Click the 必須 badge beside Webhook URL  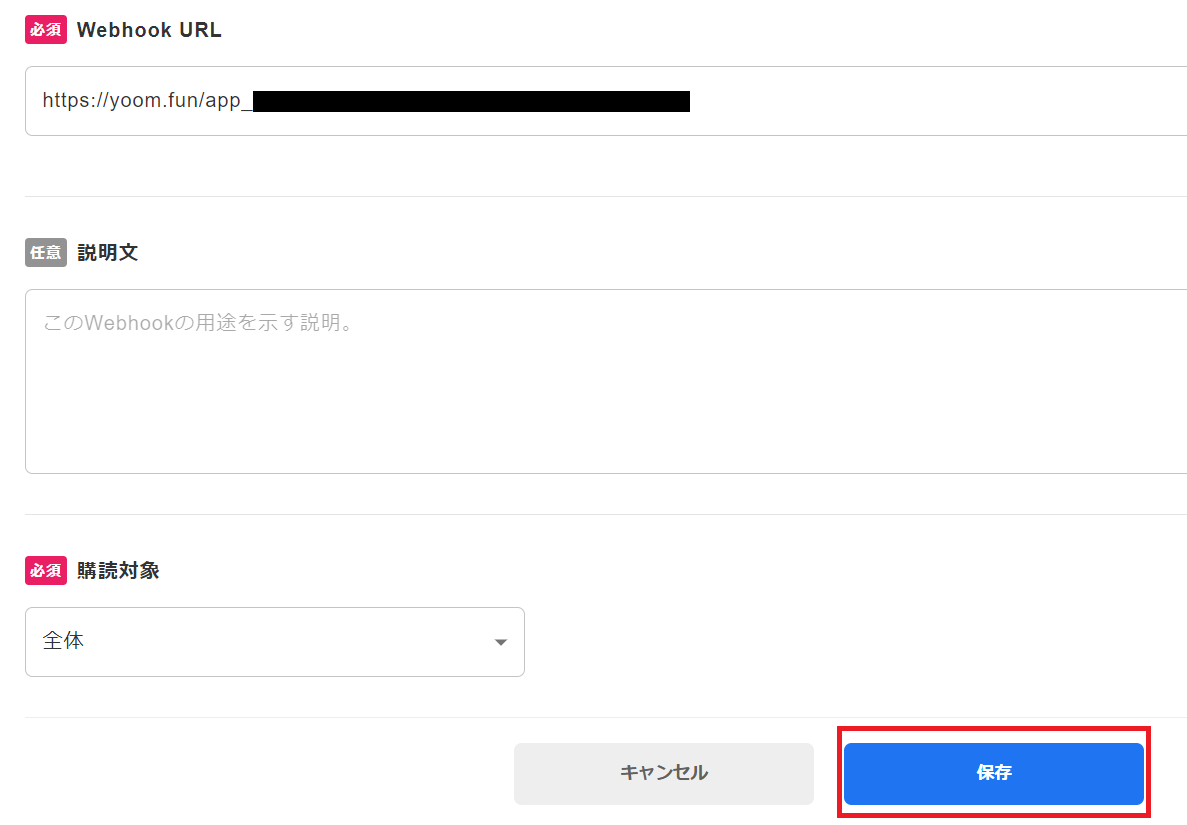click(x=46, y=30)
